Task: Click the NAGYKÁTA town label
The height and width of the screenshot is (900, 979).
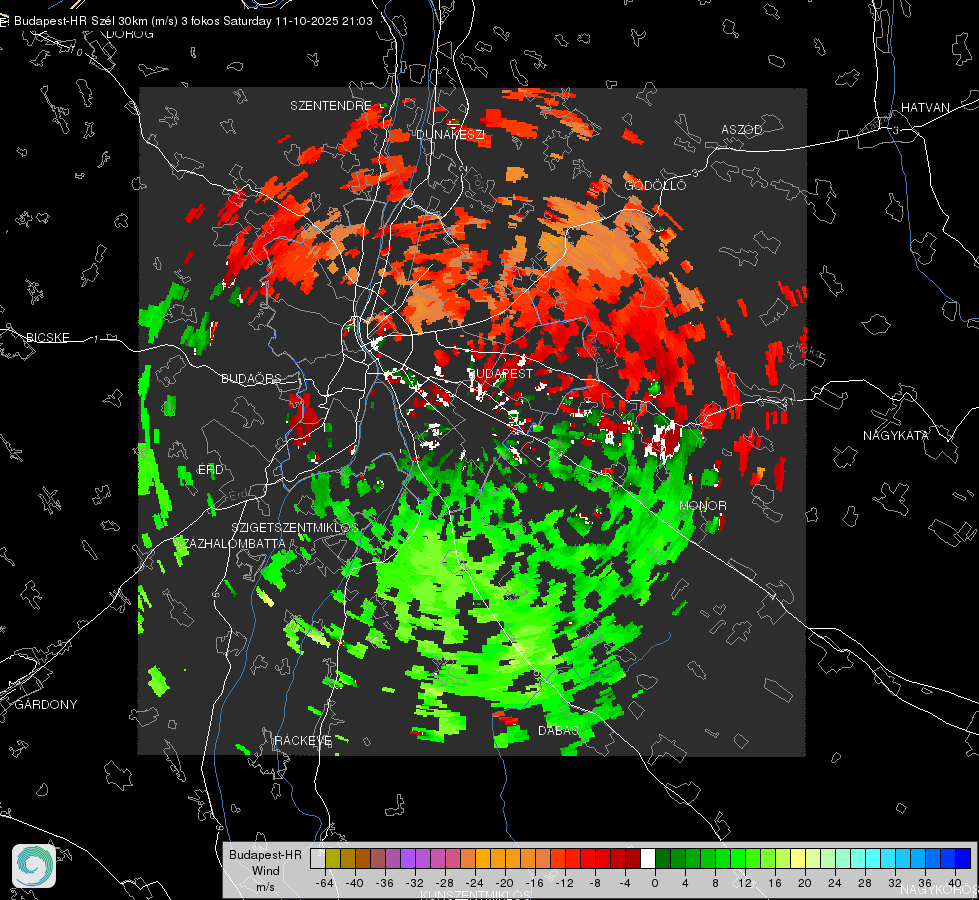Action: 896,435
